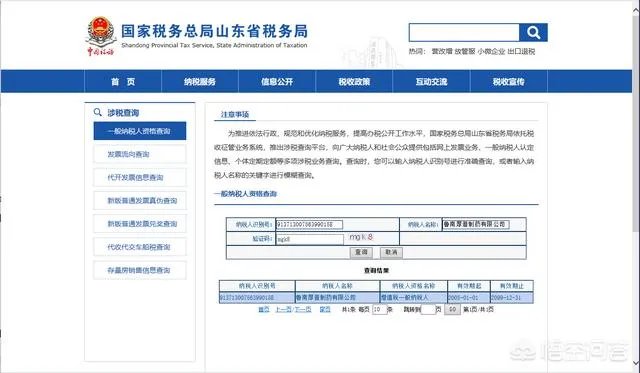The width and height of the screenshot is (640, 373).
Task: Focus the site search box in the header
Action: tap(464, 32)
